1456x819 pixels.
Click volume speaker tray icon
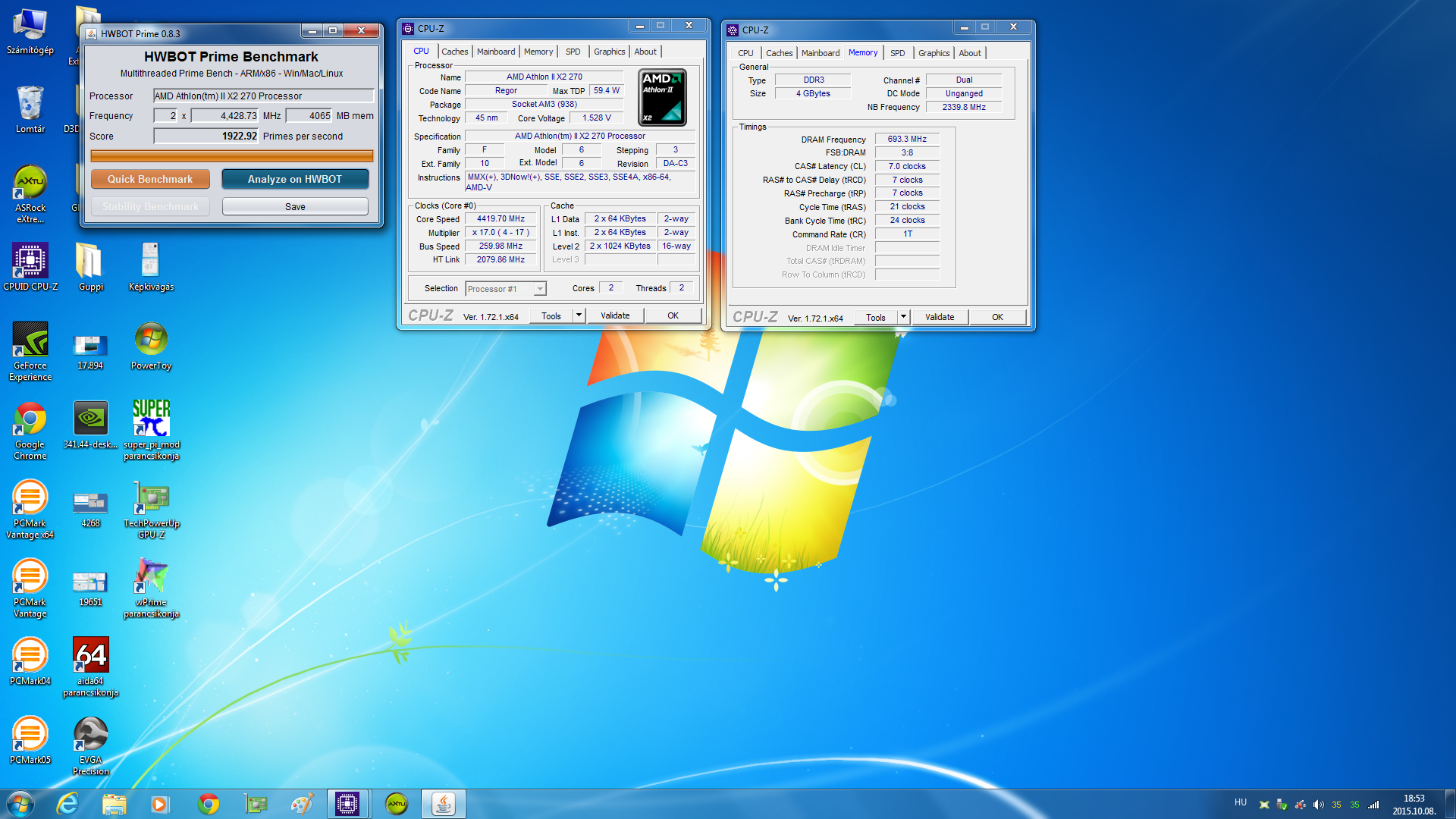tap(1318, 805)
